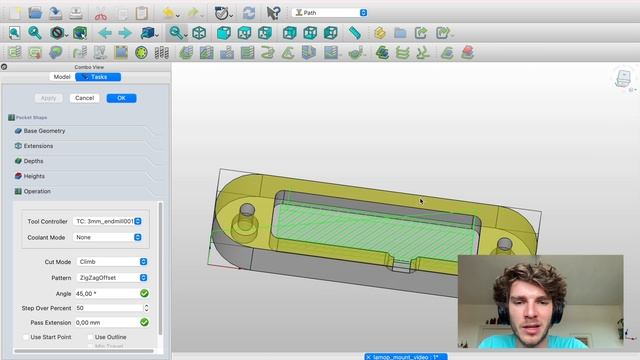Open the Coolant Mode dropdown

click(x=107, y=237)
